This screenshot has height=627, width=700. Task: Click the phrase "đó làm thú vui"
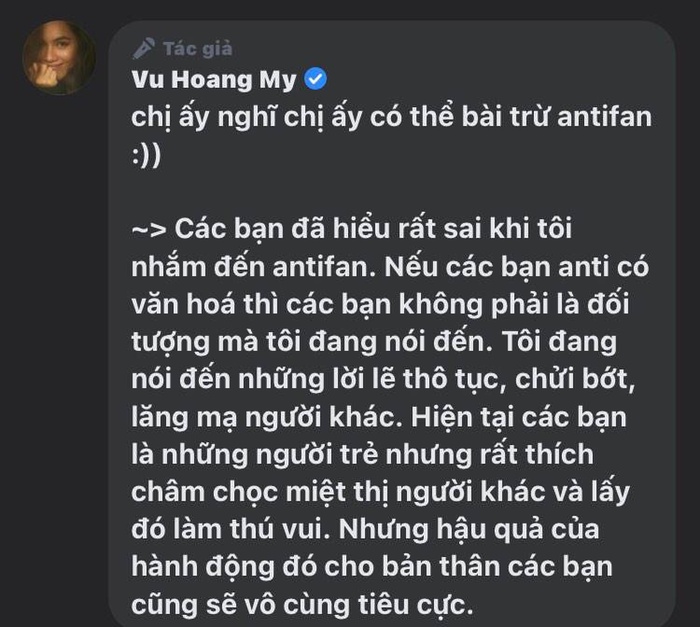click(230, 530)
